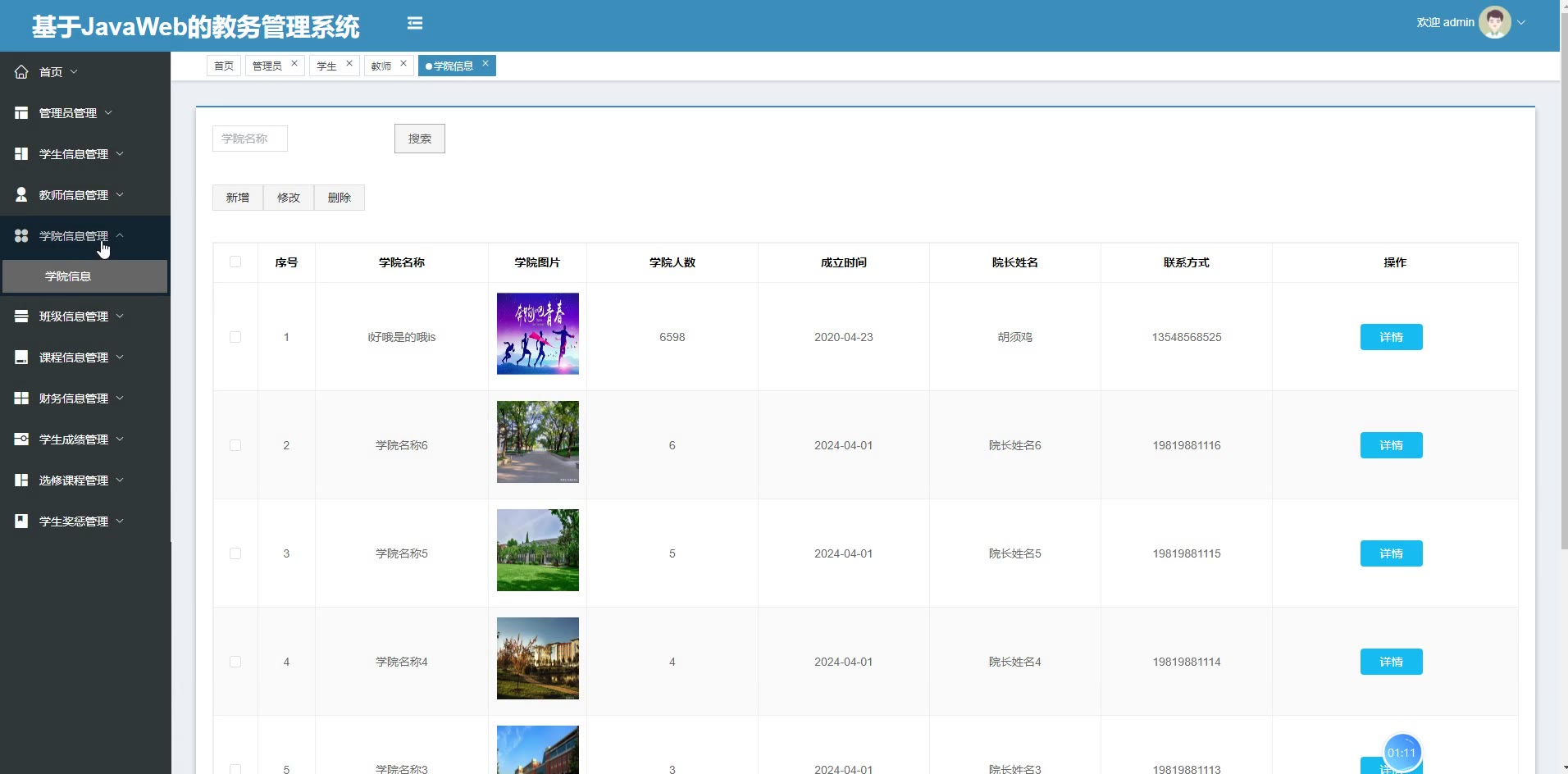
Task: Expand the 课程信息管理 menu chevron
Action: click(x=120, y=357)
